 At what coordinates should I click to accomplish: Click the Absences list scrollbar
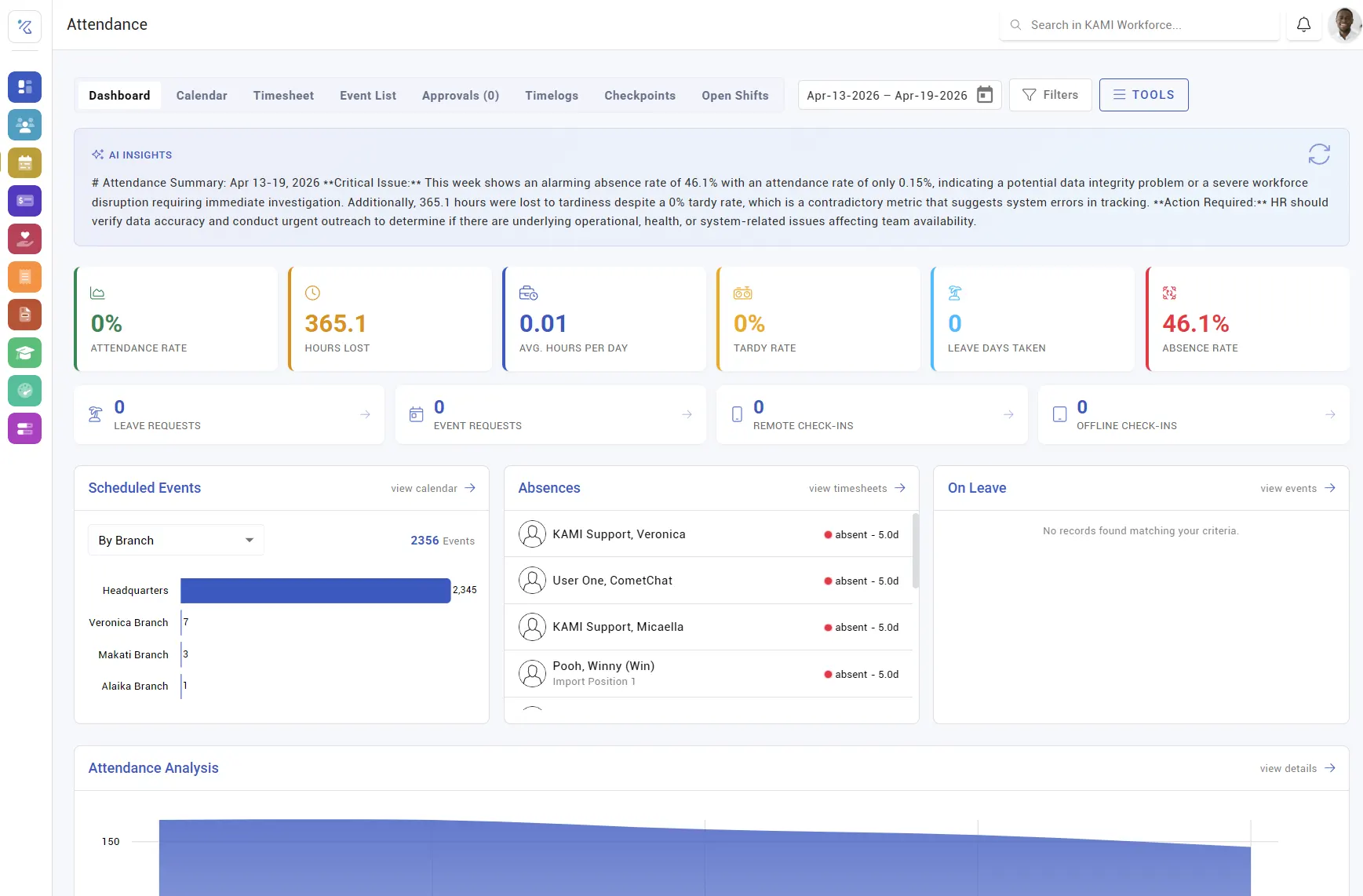click(x=916, y=551)
